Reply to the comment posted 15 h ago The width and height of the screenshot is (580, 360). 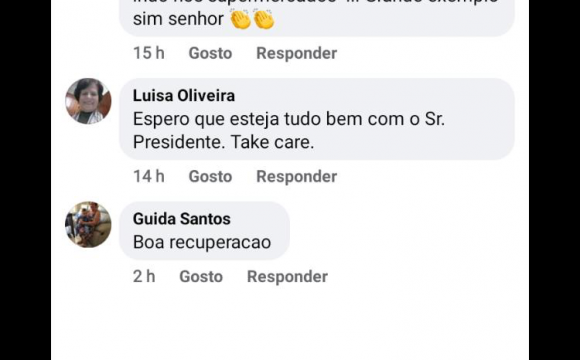tap(297, 53)
